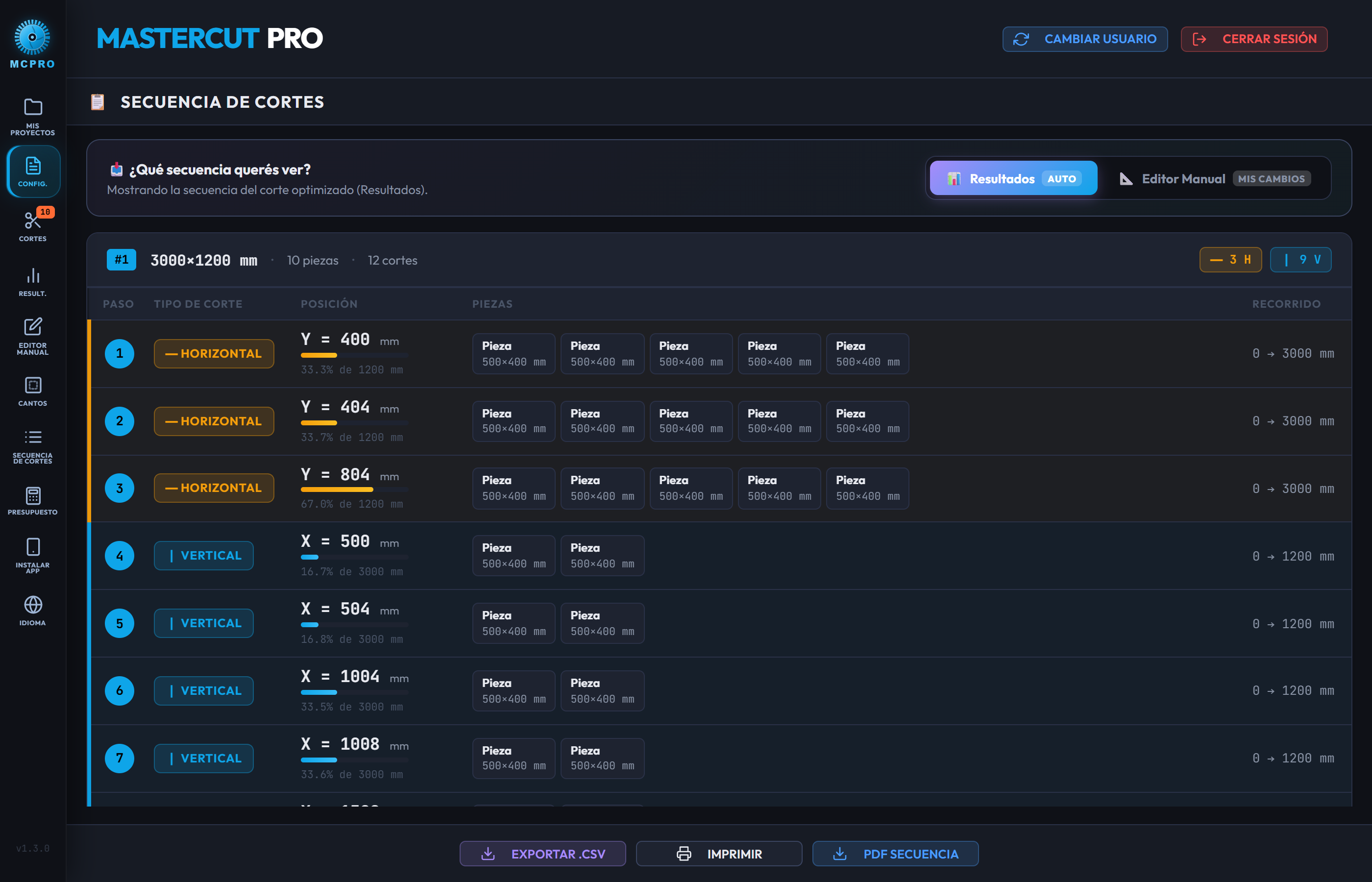This screenshot has height=882, width=1372.
Task: Click the "10 piezas" label
Action: (x=313, y=261)
